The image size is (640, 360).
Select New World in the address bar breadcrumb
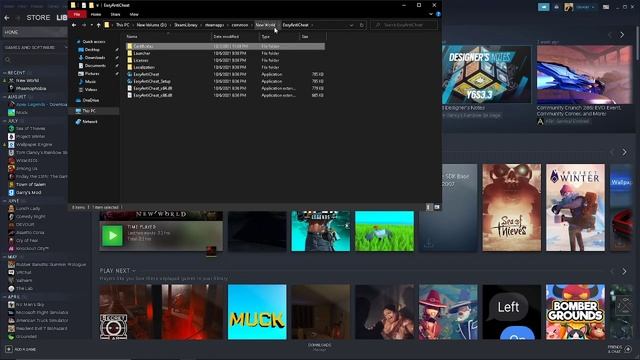pyautogui.click(x=265, y=25)
